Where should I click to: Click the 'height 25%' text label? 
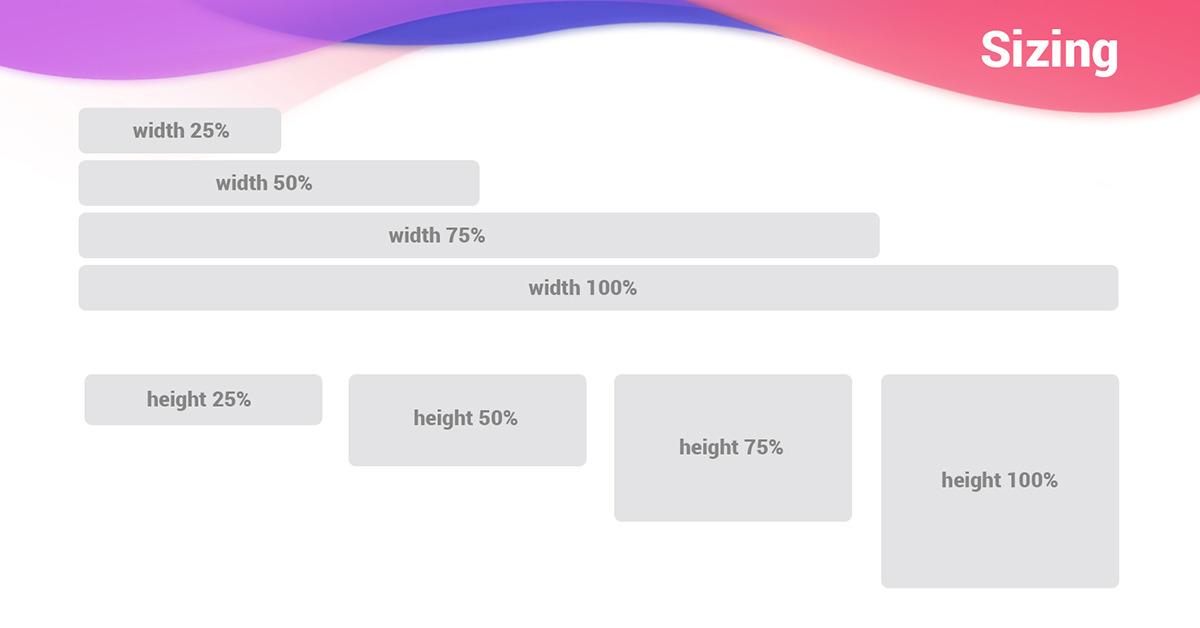[x=199, y=399]
